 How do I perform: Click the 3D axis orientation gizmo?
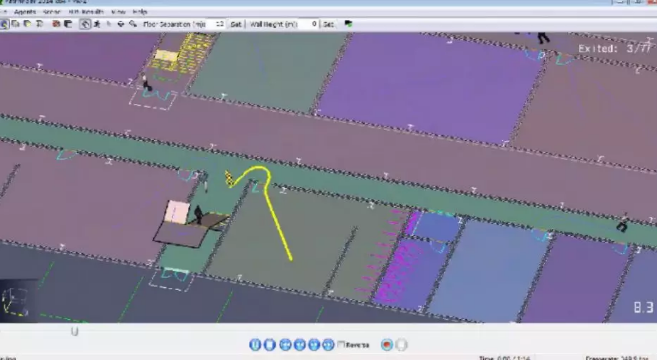pyautogui.click(x=15, y=302)
